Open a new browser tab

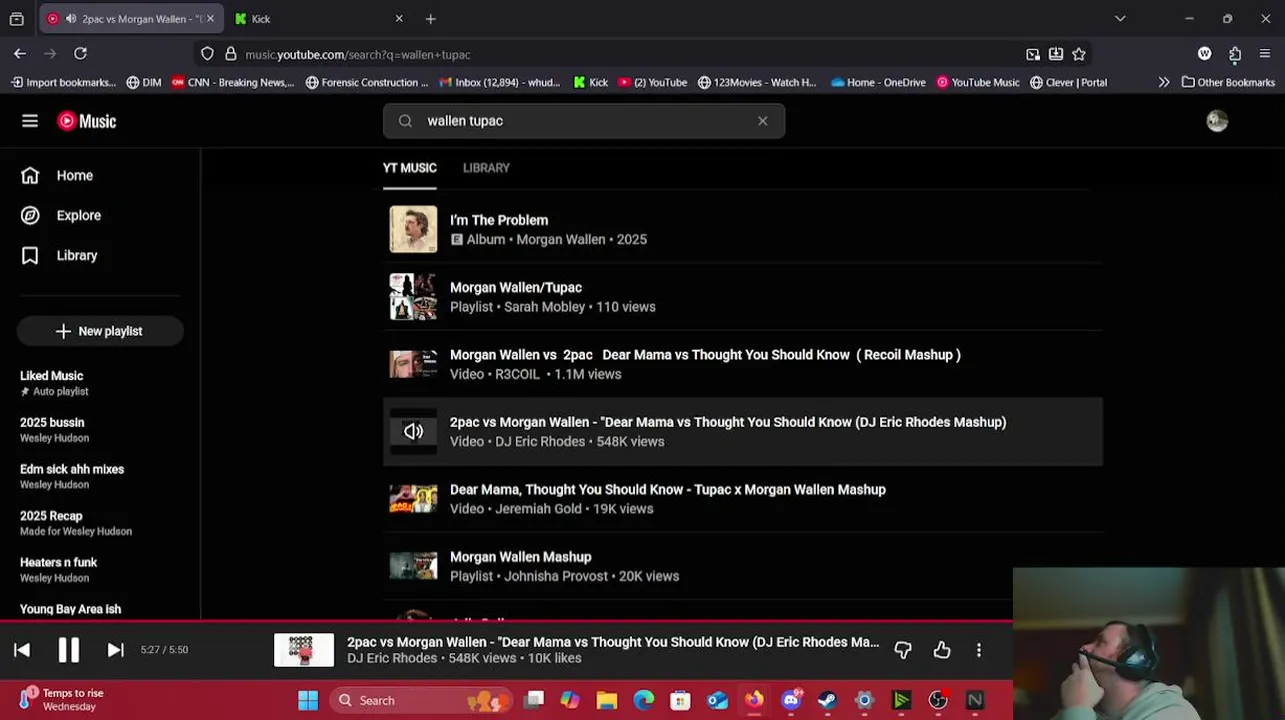click(430, 19)
